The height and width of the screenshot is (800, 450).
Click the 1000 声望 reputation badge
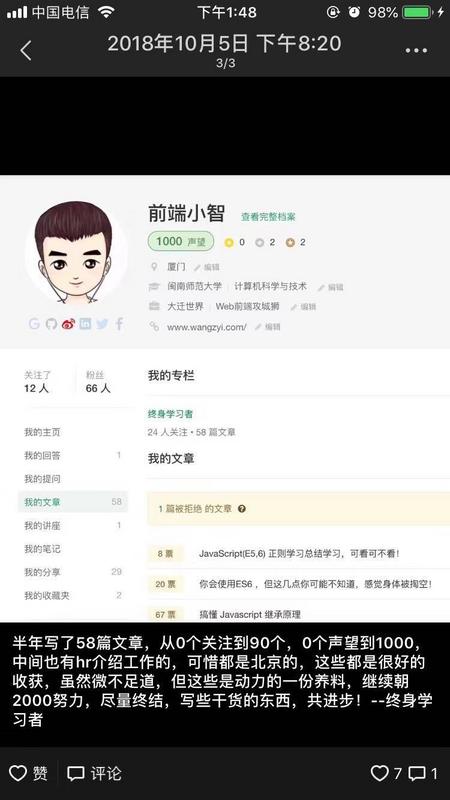click(x=181, y=241)
